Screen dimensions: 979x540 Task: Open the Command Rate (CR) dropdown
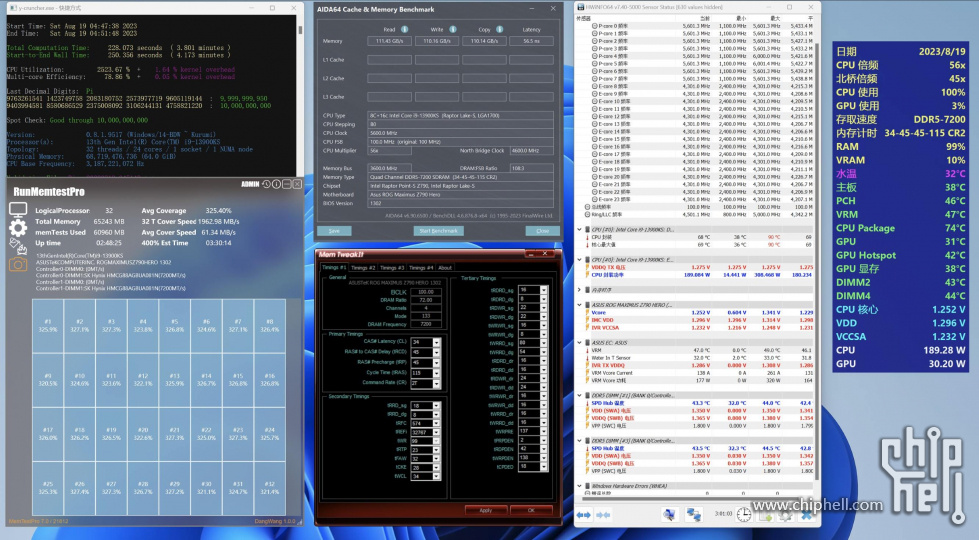[436, 383]
